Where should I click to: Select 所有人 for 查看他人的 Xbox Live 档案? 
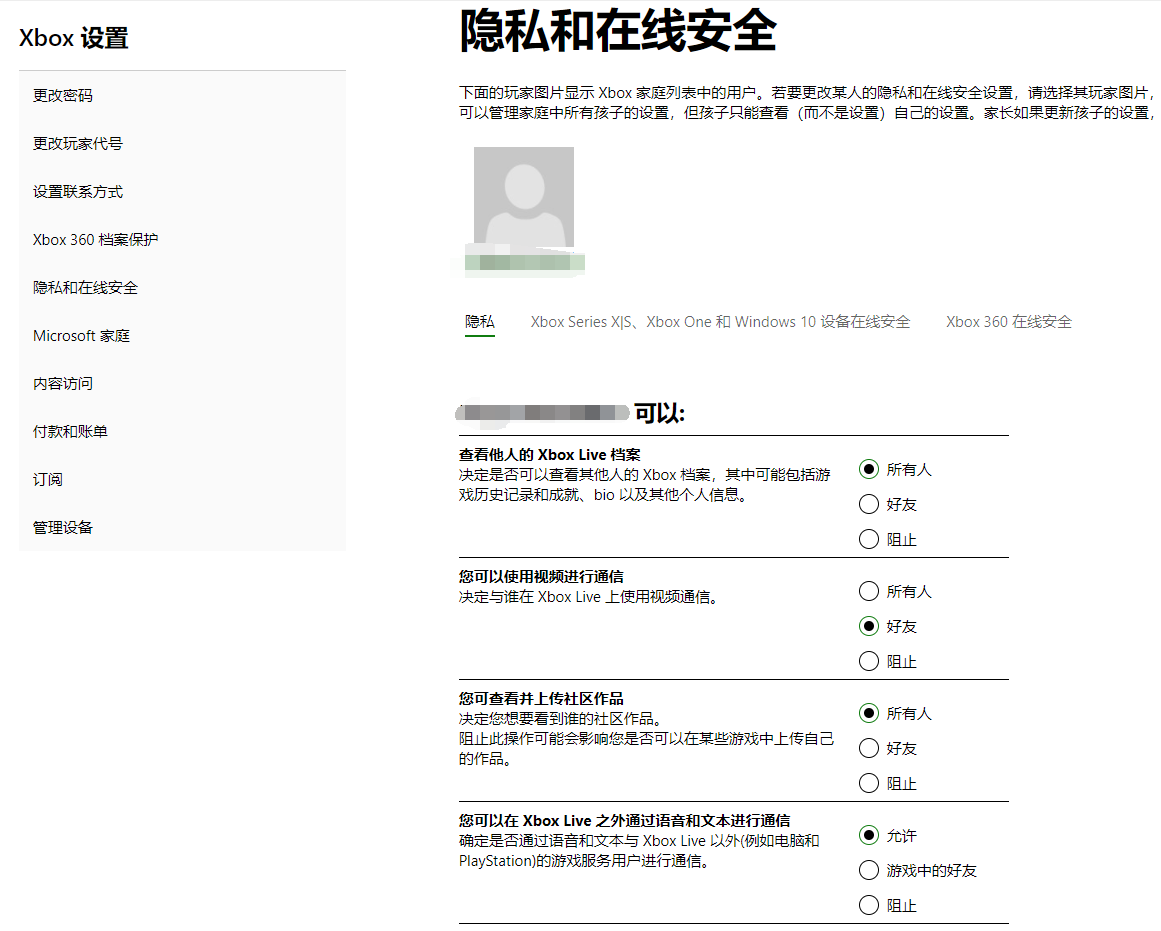coord(869,470)
